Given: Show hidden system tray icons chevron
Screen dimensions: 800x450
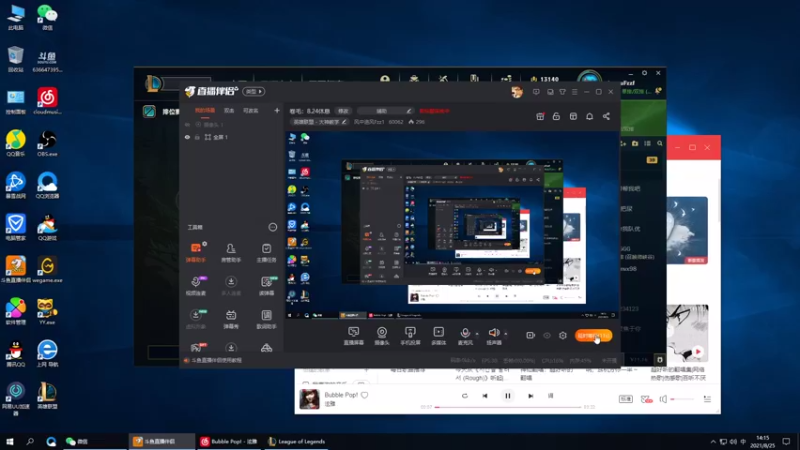Looking at the screenshot, I should pos(713,442).
